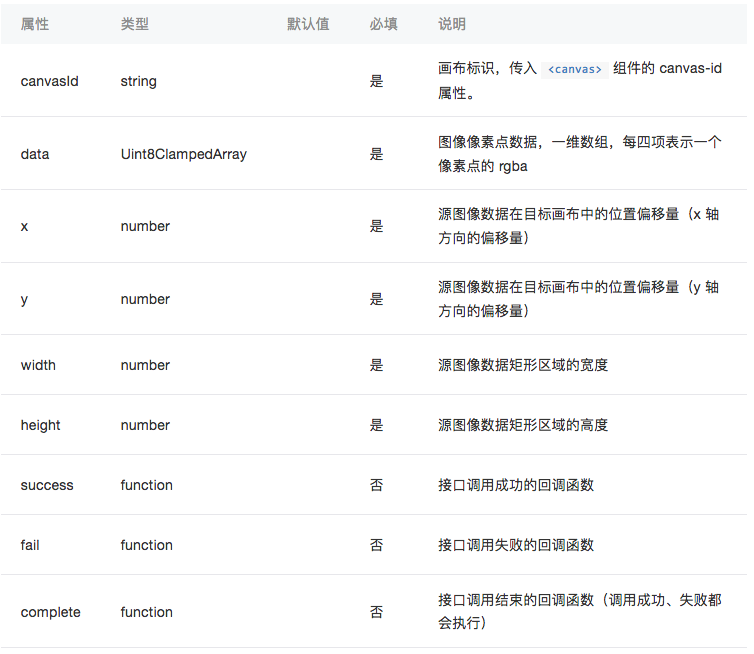This screenshot has height=654, width=754.
Task: Click number type in the x row
Action: tap(145, 226)
